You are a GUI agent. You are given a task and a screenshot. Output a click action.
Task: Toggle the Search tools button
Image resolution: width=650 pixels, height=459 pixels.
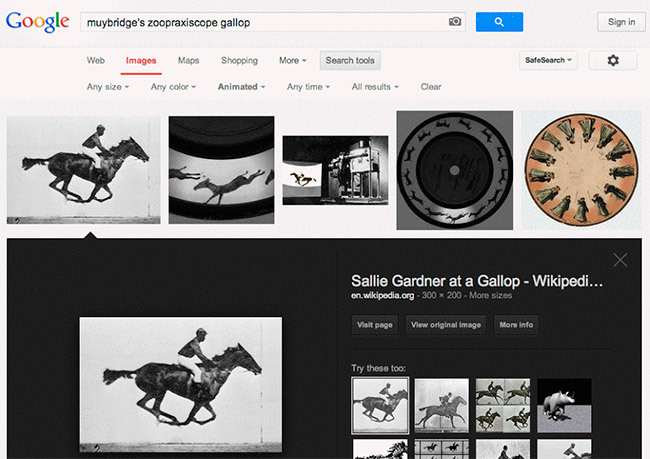coord(350,61)
